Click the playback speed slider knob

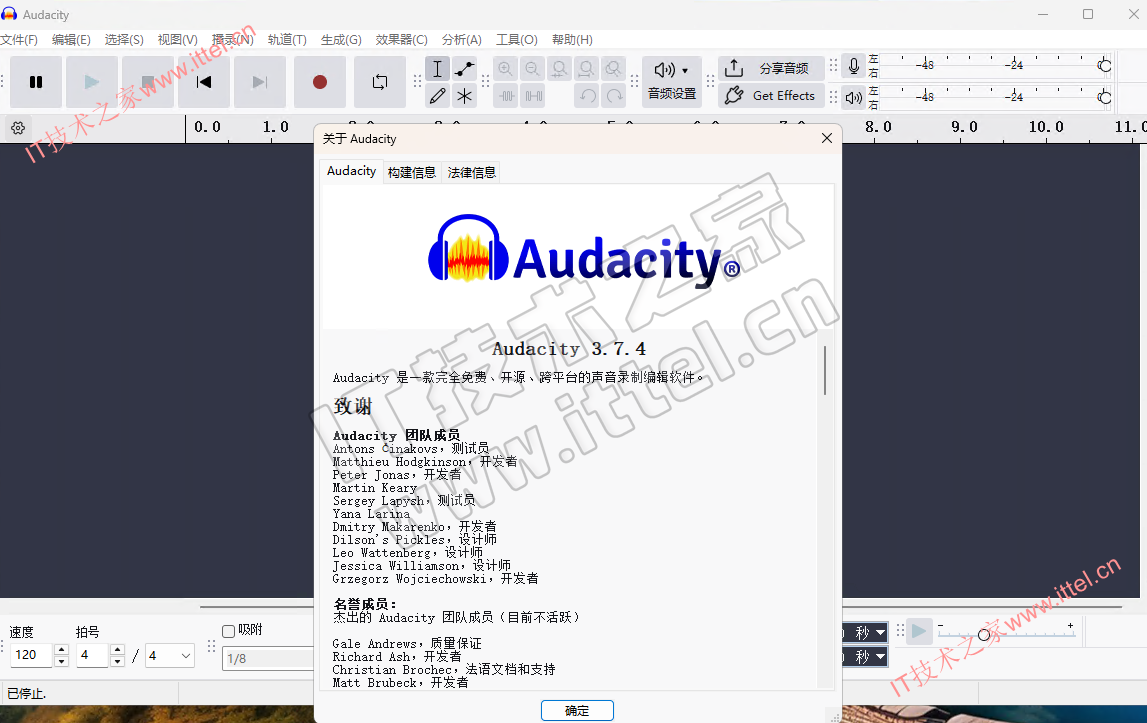(984, 634)
